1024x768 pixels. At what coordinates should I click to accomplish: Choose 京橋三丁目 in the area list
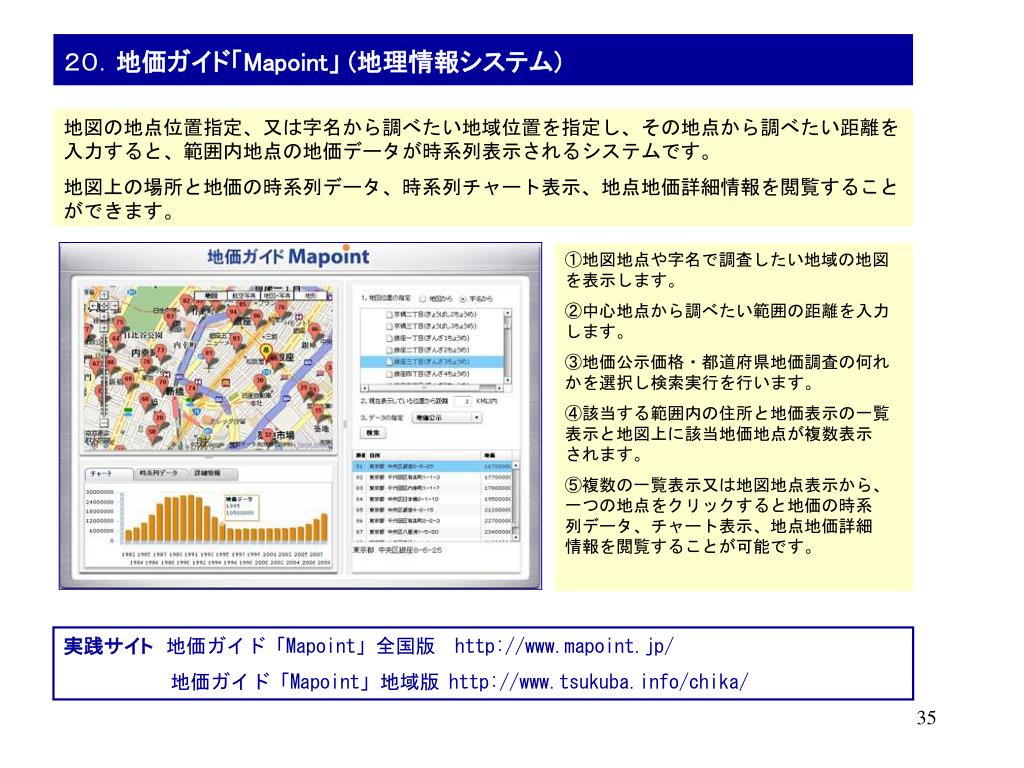tap(432, 326)
